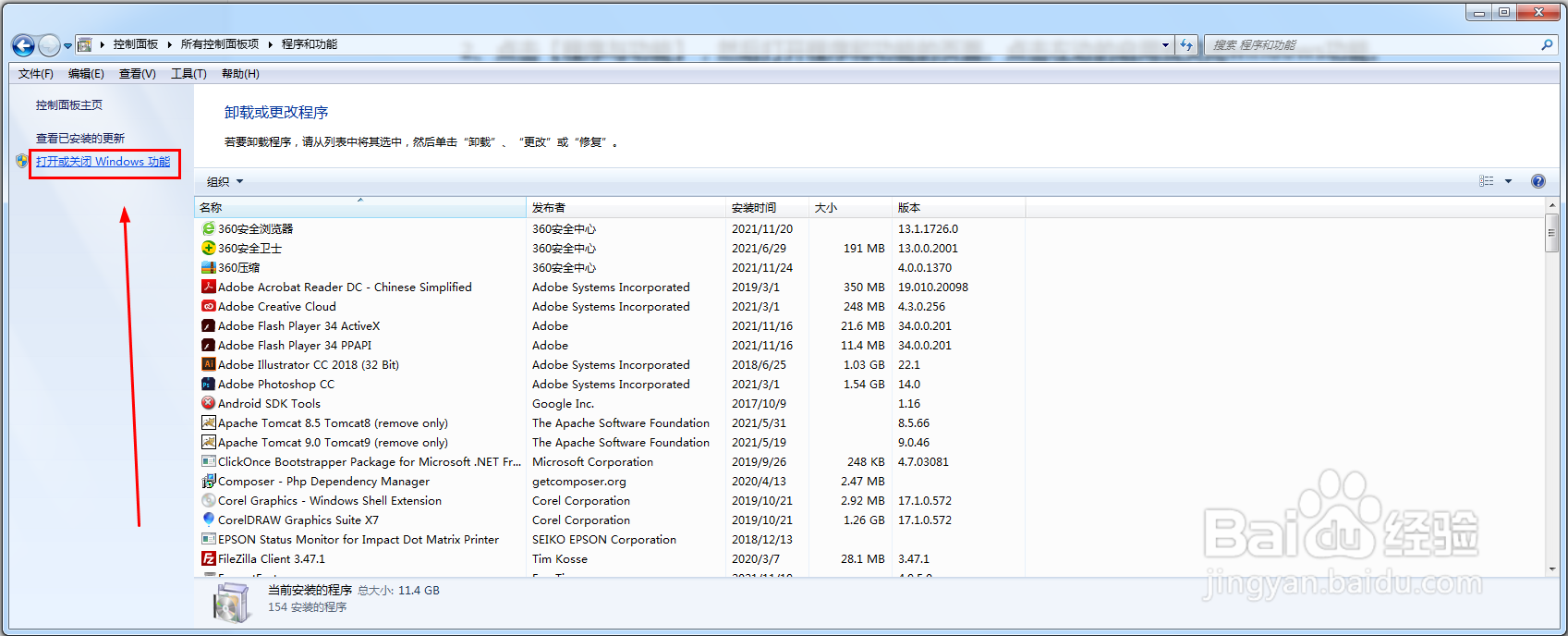The width and height of the screenshot is (1568, 636).
Task: Open the 编辑(E) menu
Action: (x=86, y=74)
